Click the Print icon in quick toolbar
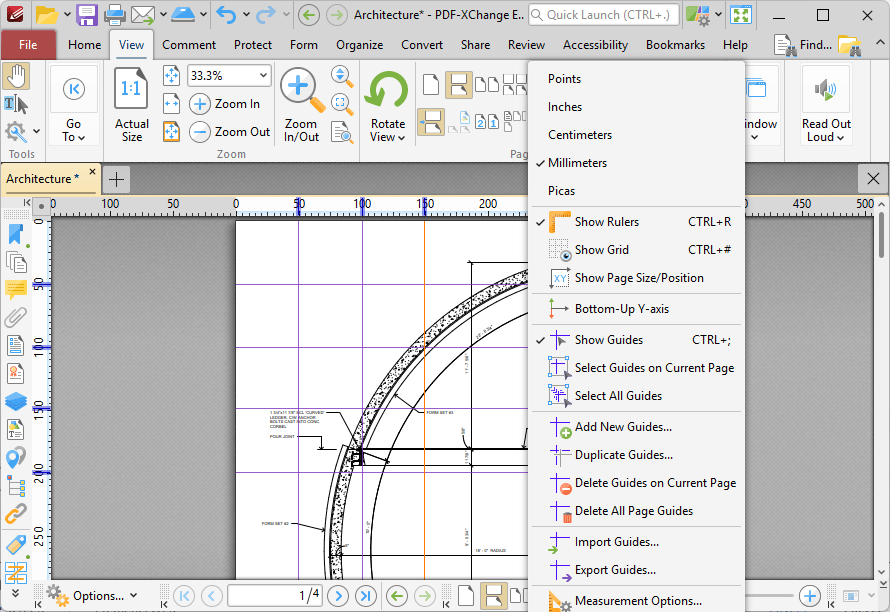This screenshot has width=890, height=612. [x=114, y=15]
